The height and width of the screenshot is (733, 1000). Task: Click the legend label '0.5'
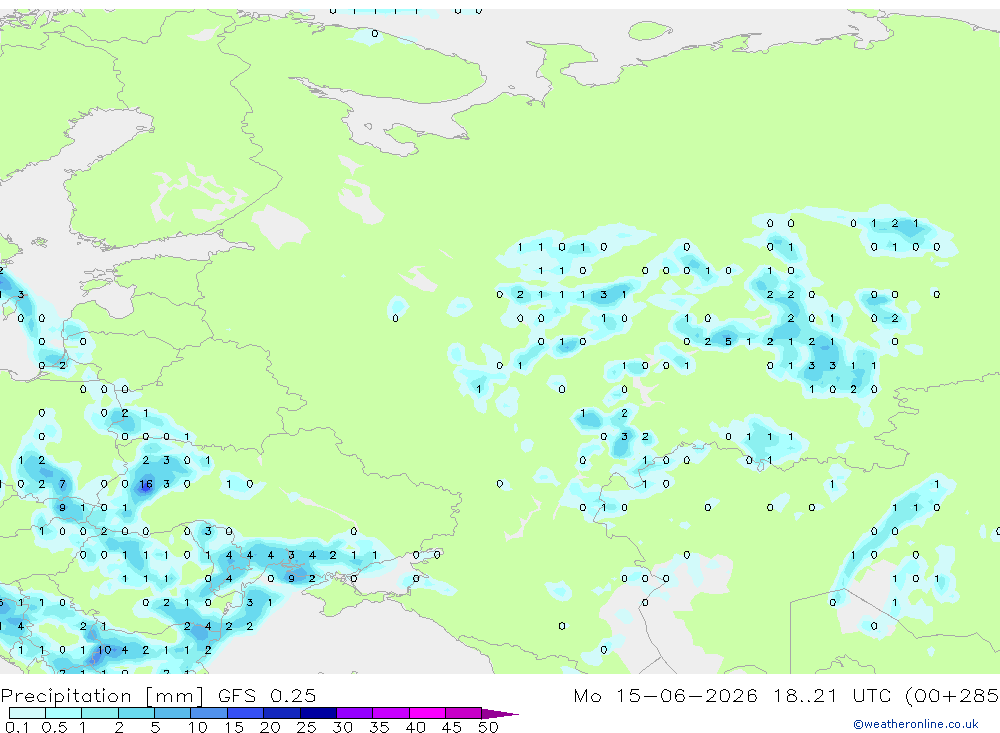coord(54,727)
